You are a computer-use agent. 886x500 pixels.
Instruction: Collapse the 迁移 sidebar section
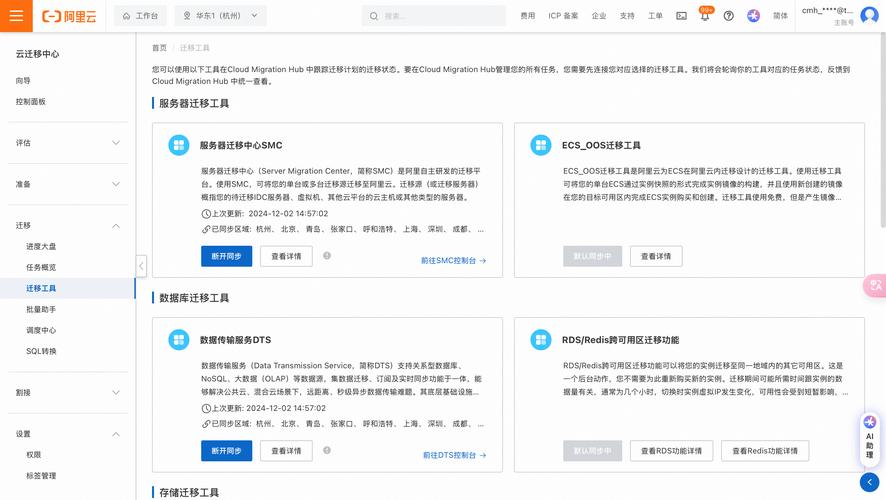click(68, 225)
